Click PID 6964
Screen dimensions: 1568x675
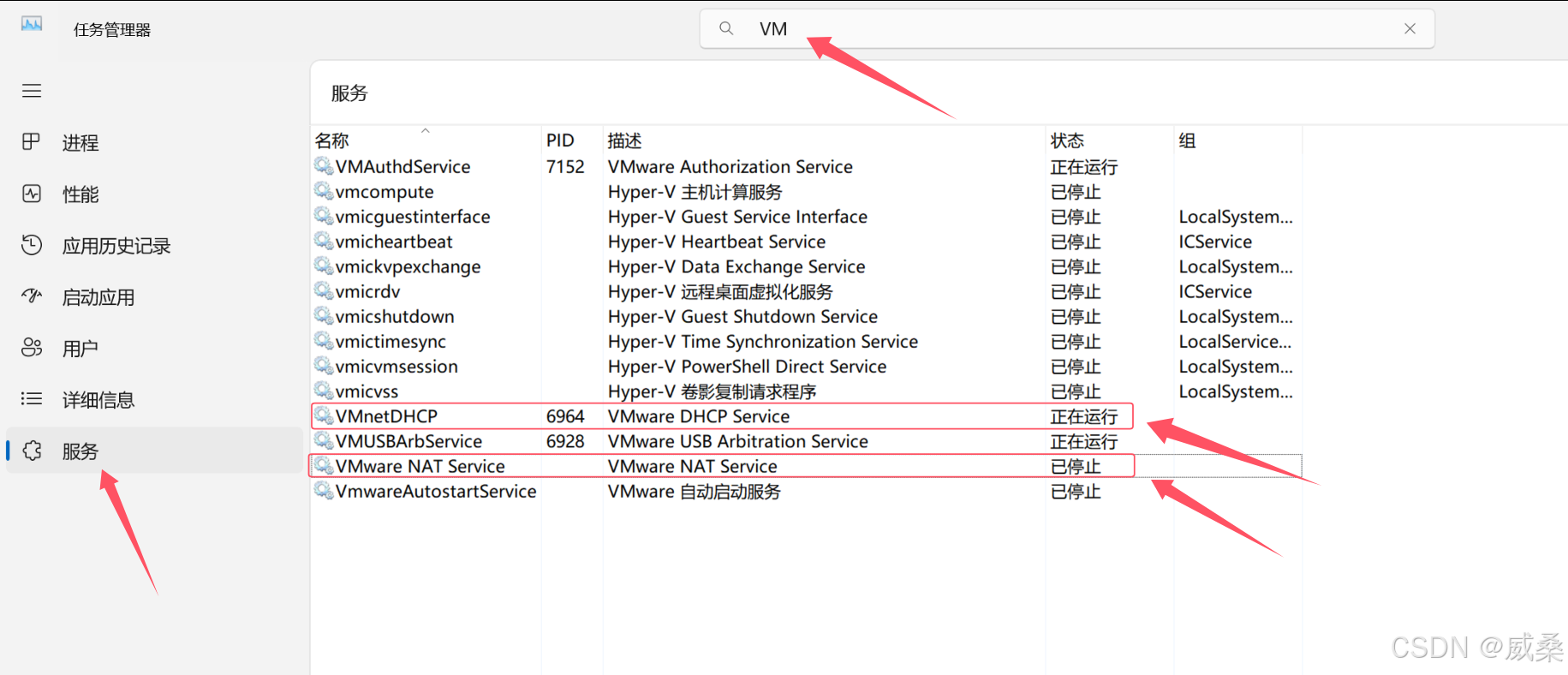click(565, 415)
